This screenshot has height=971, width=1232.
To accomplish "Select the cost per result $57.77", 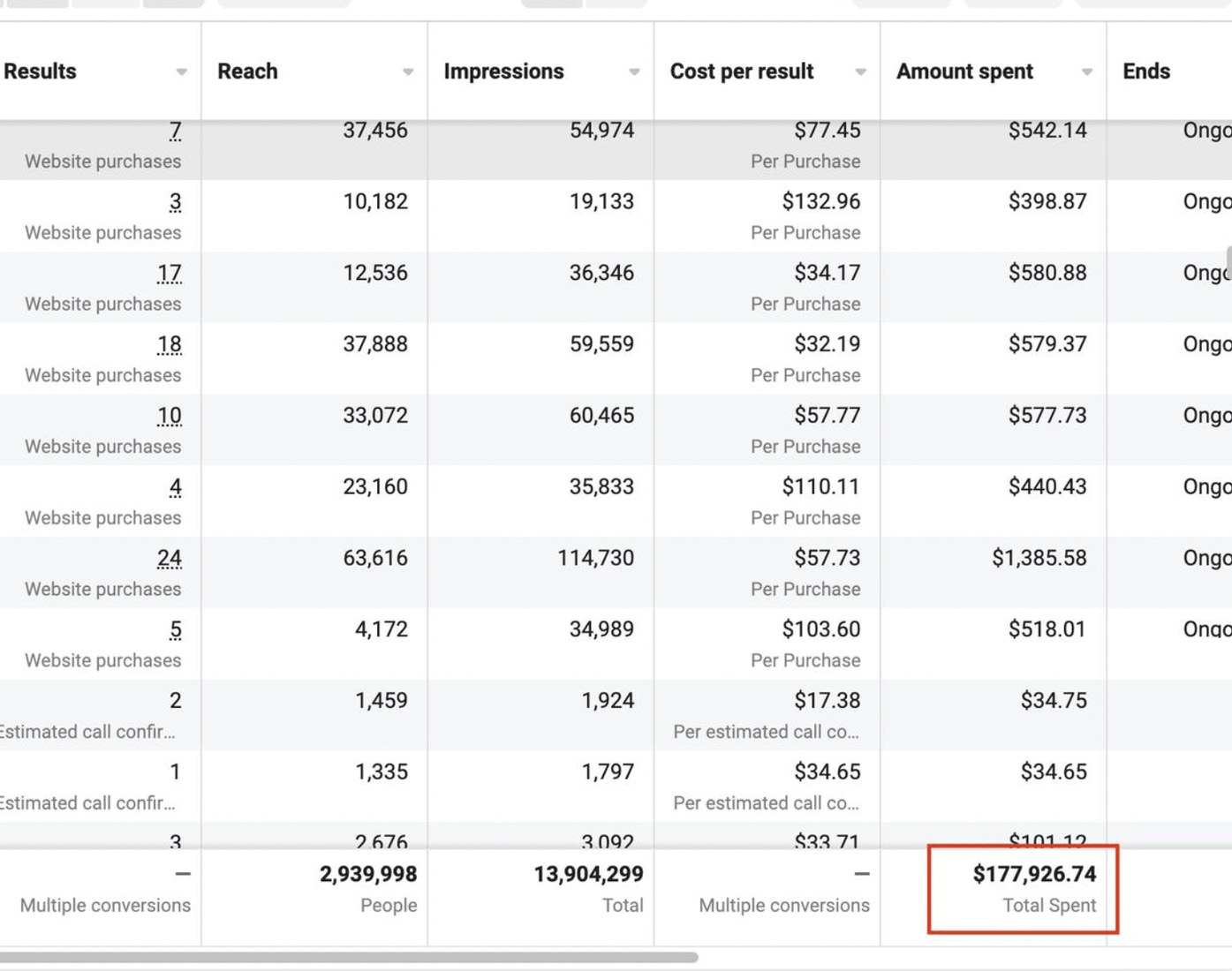I will (x=828, y=416).
